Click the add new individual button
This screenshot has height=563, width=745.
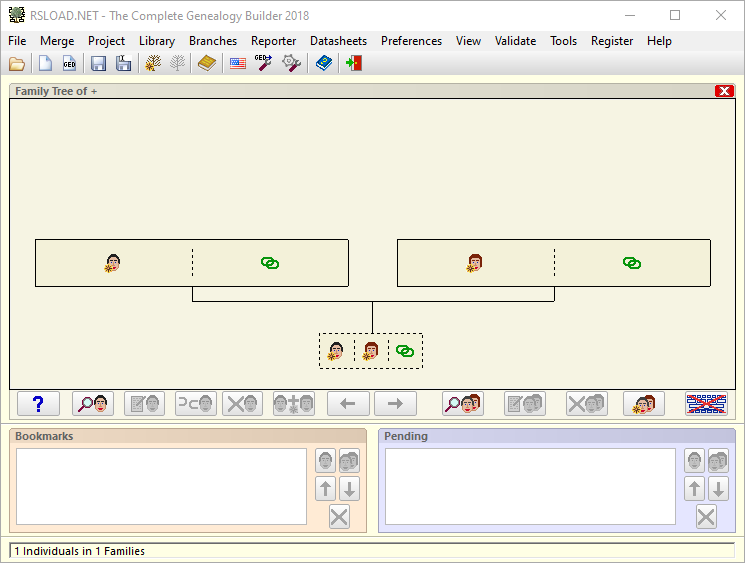(294, 404)
